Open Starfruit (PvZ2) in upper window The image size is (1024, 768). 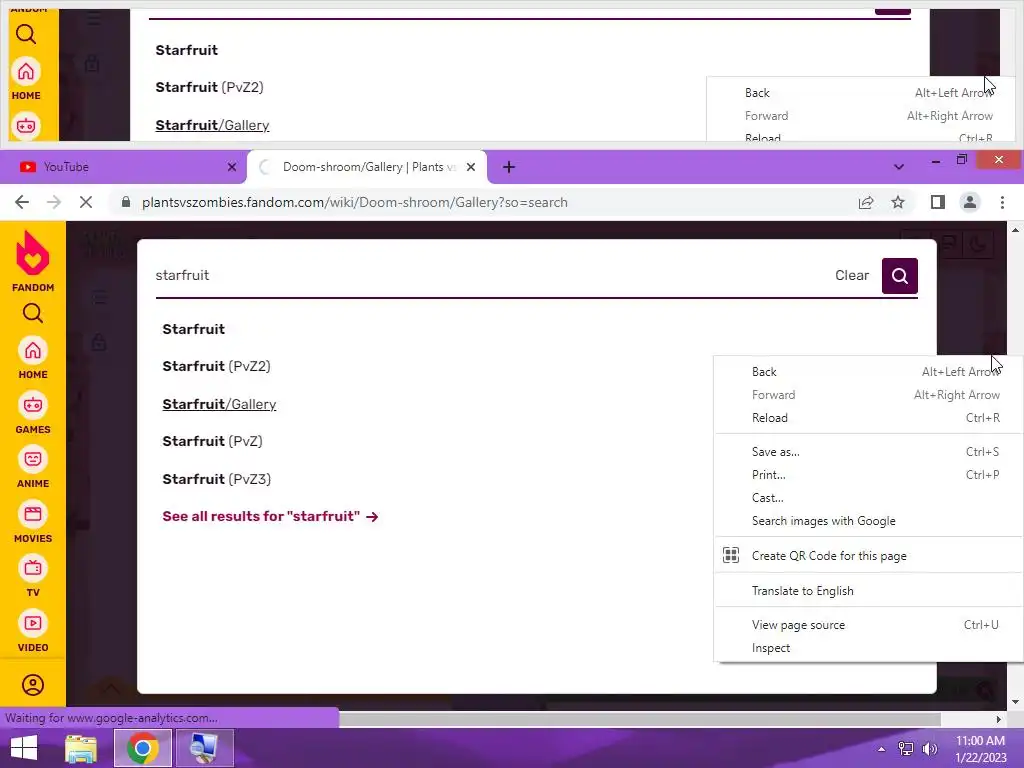[209, 88]
